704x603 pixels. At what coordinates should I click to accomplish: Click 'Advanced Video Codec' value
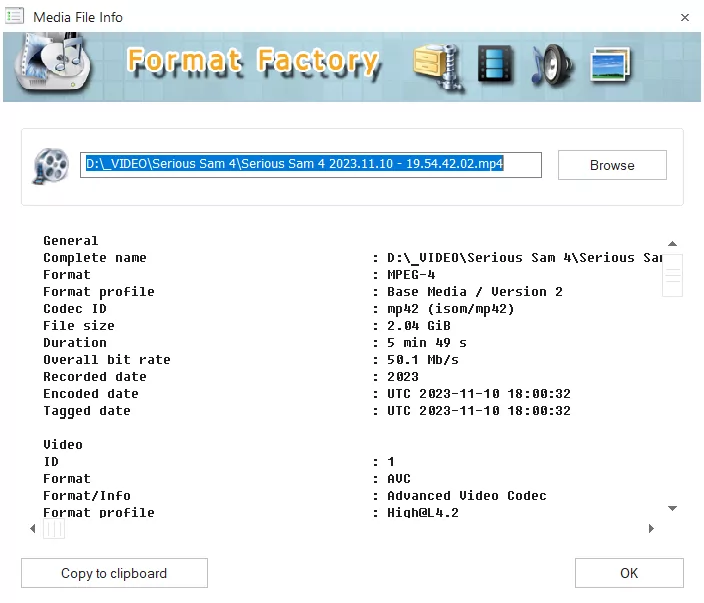pos(466,496)
